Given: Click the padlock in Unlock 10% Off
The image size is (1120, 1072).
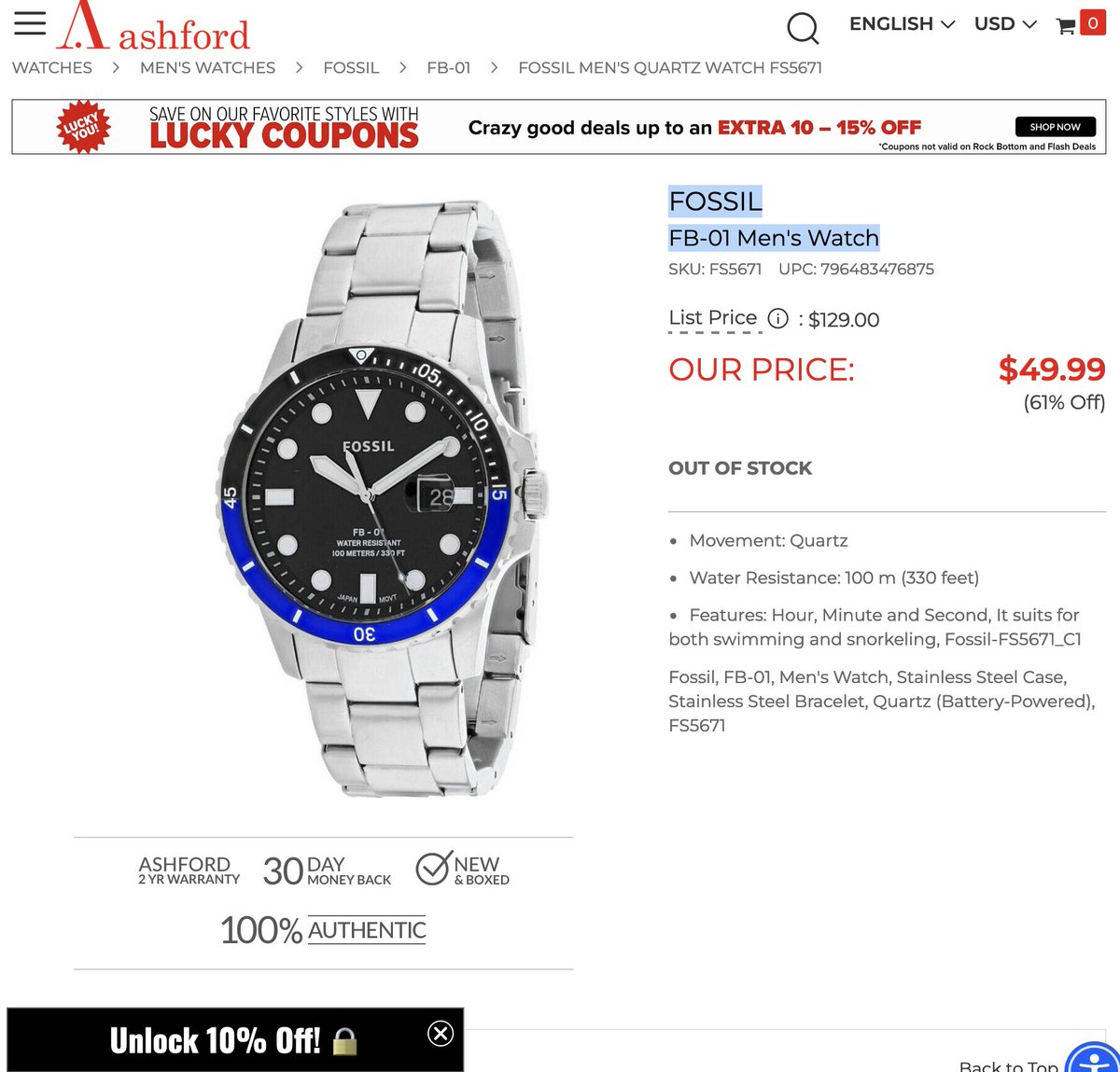Looking at the screenshot, I should point(344,1041).
